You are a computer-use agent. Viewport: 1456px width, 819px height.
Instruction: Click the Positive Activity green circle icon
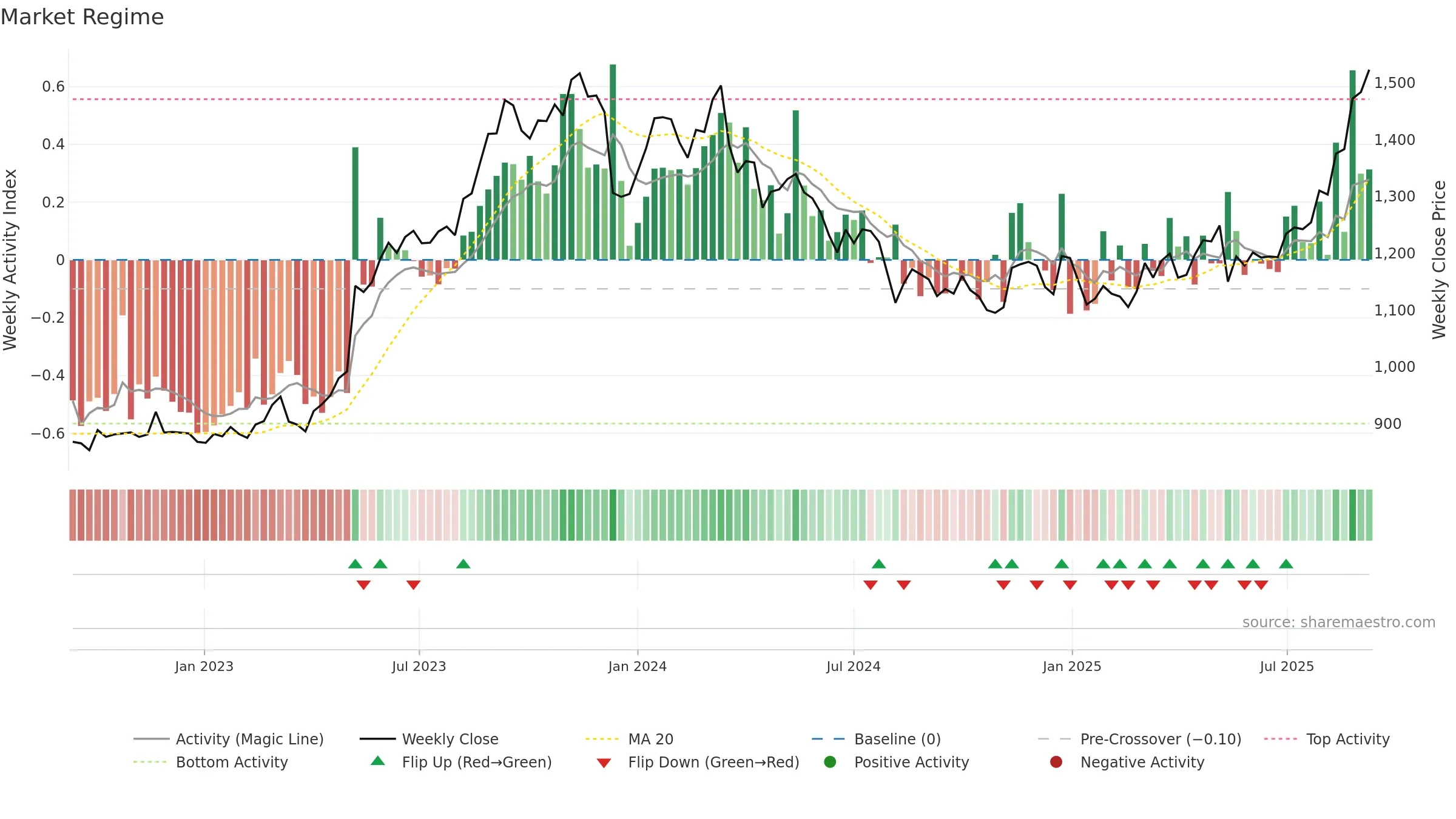click(831, 761)
